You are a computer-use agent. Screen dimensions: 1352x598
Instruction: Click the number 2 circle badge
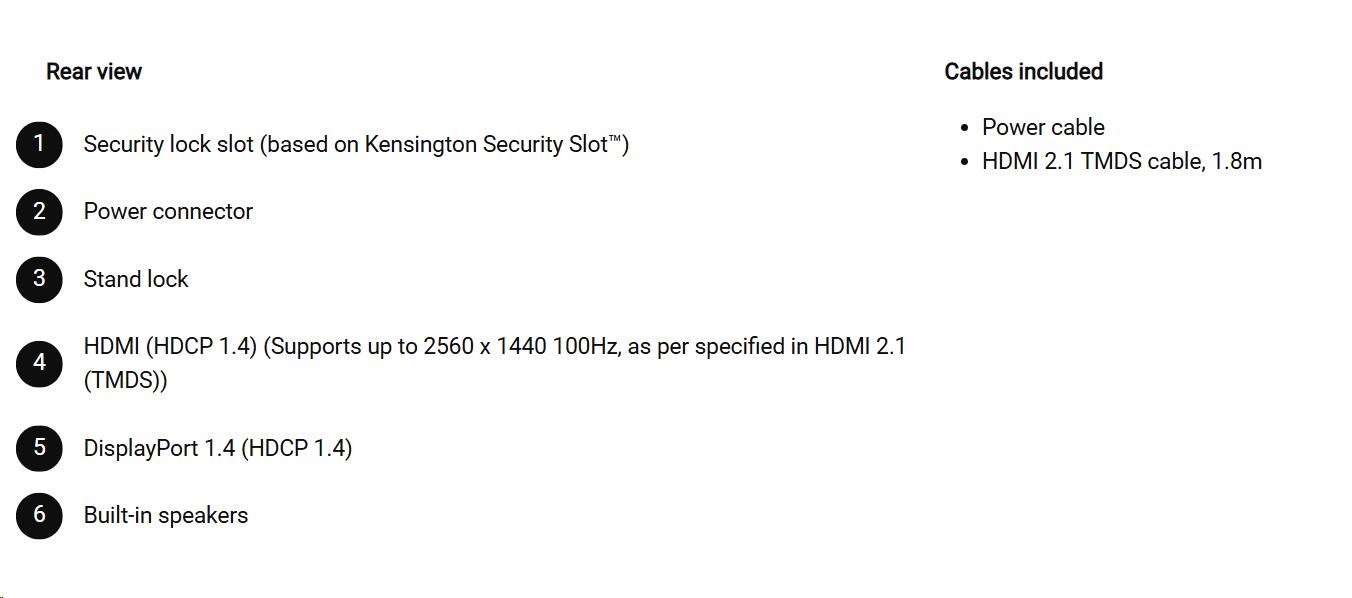39,211
